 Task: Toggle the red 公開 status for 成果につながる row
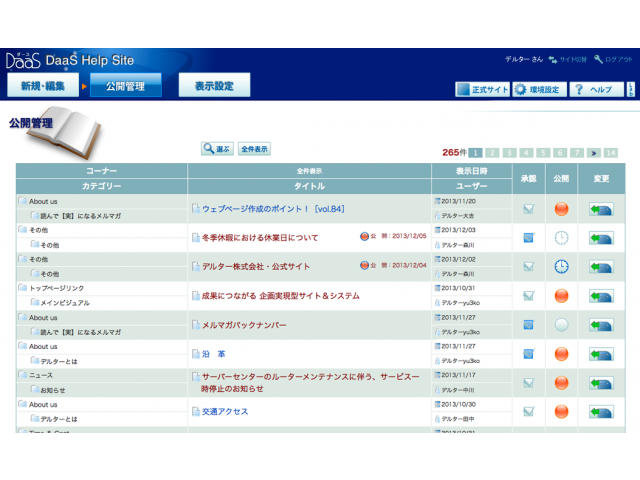coord(561,296)
